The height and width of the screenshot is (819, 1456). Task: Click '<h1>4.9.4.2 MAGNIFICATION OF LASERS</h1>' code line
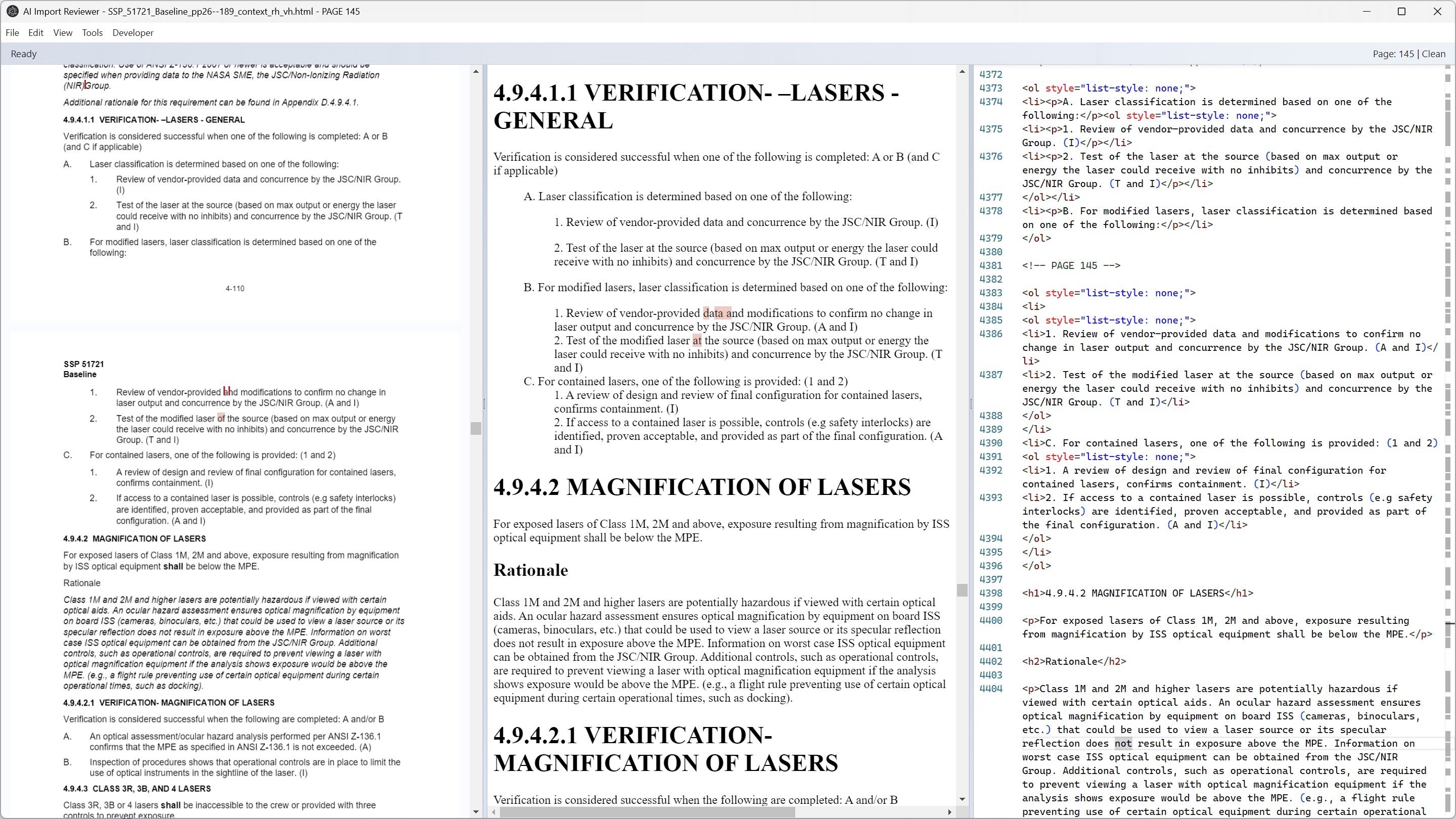(x=1137, y=593)
